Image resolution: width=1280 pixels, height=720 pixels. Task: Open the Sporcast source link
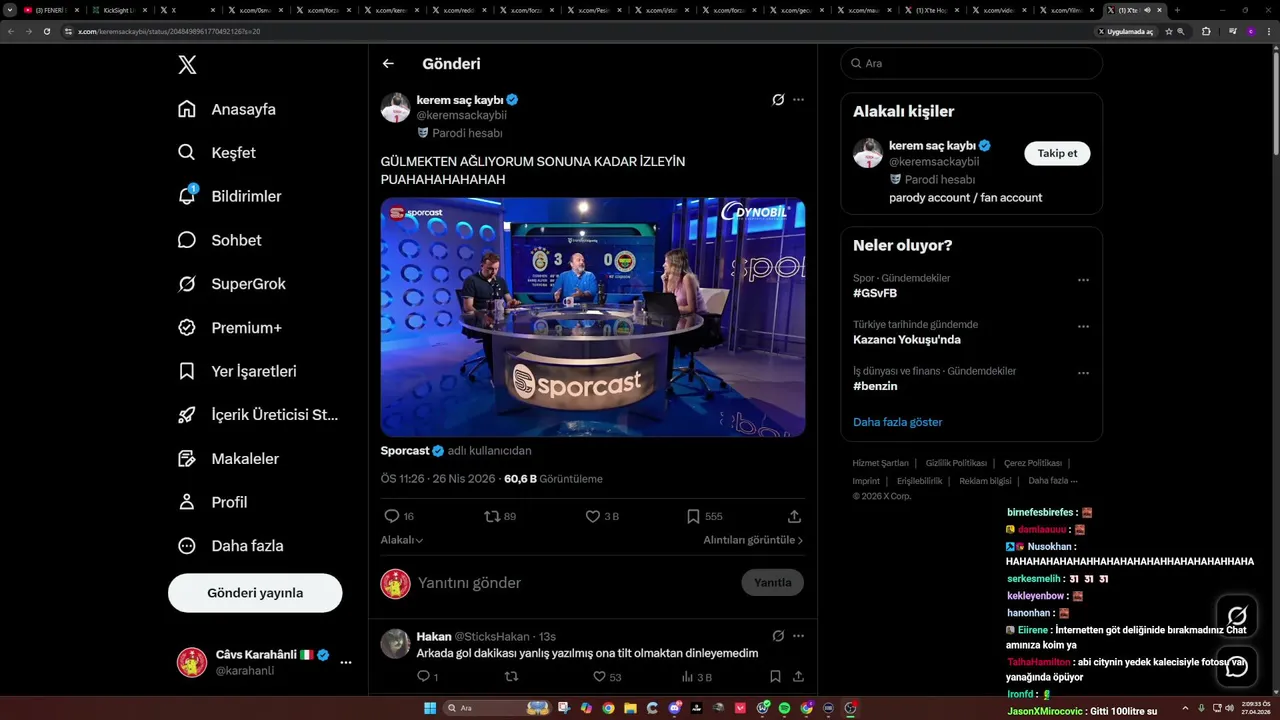tap(405, 451)
